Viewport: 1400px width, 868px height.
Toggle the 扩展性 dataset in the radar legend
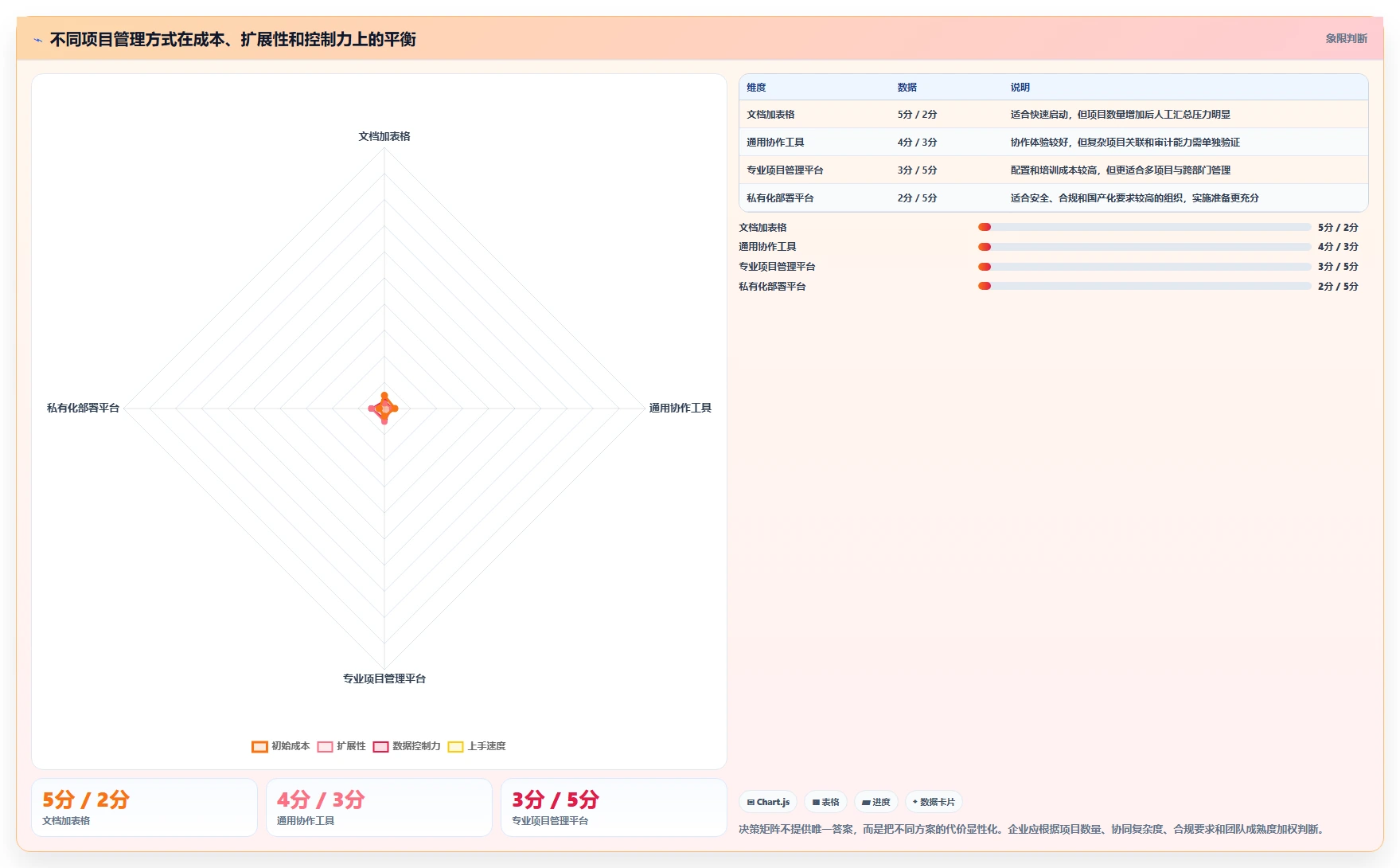[x=341, y=746]
